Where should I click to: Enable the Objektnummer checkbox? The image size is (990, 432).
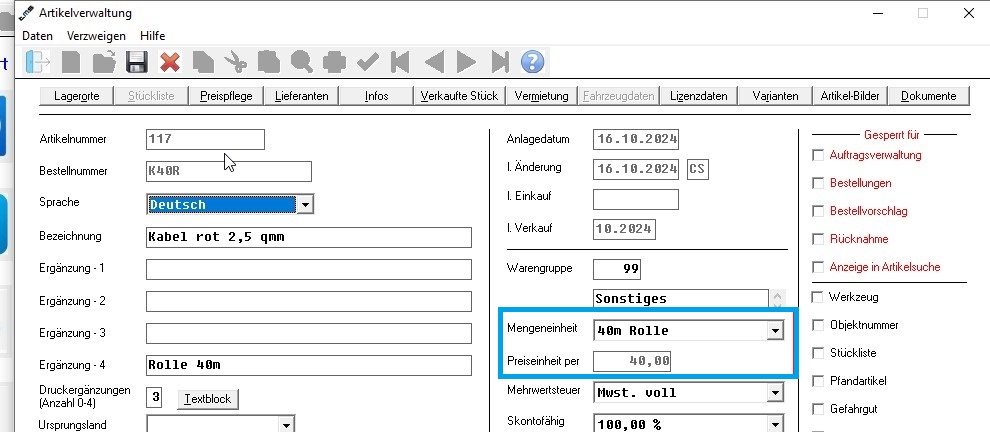click(818, 325)
